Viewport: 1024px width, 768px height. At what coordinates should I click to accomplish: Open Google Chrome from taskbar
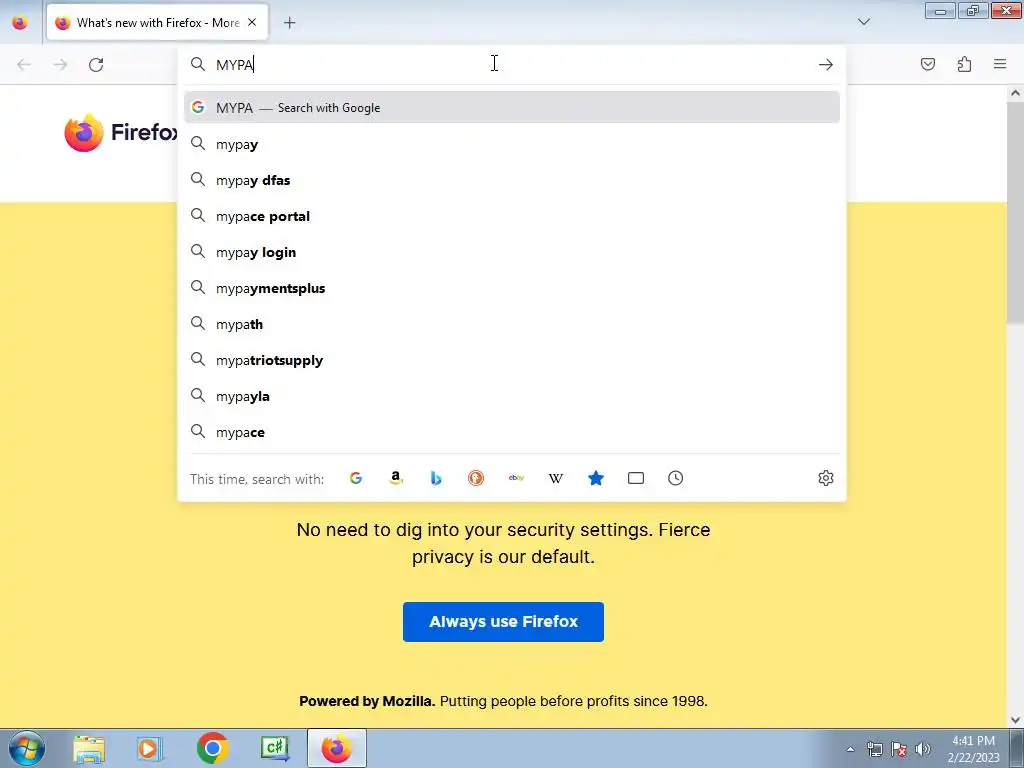212,748
